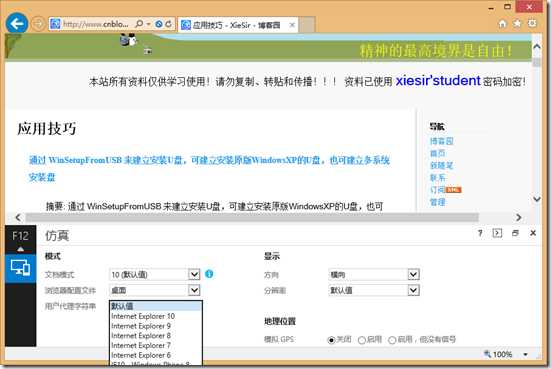The width and height of the screenshot is (551, 369).
Task: Click the horizontal scrollbar left arrow
Action: 18,218
